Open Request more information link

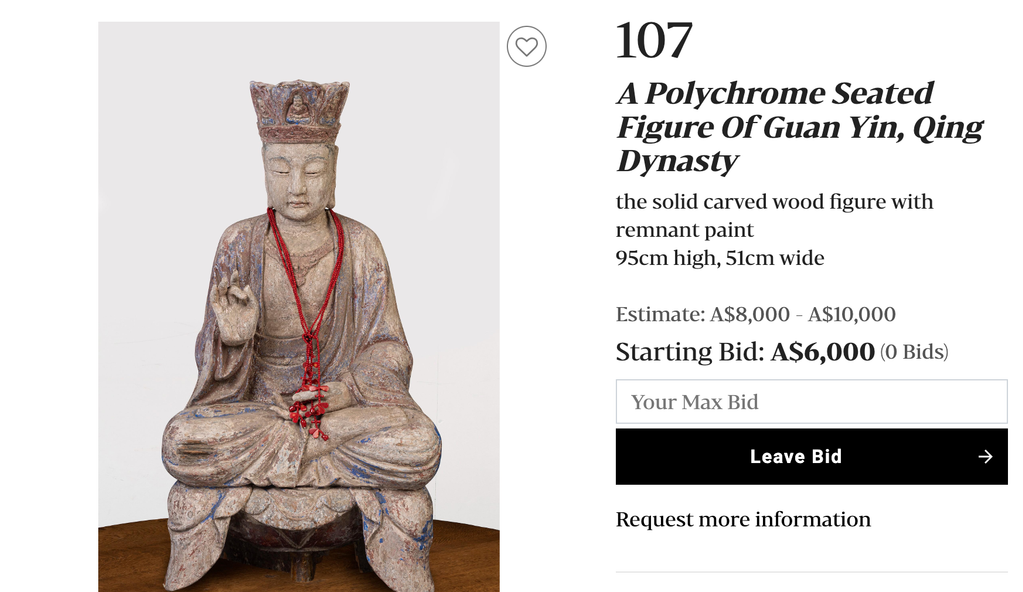[743, 520]
